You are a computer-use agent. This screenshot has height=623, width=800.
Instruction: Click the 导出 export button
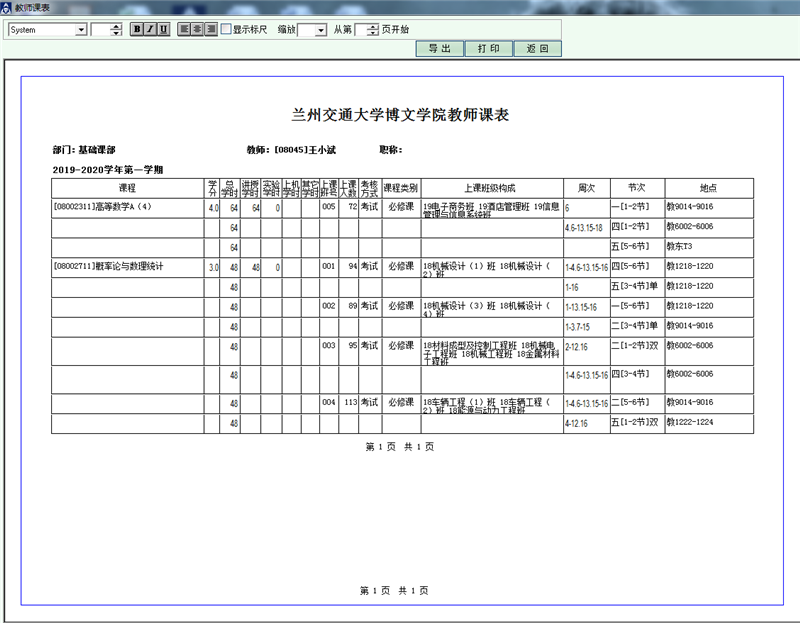[440, 48]
